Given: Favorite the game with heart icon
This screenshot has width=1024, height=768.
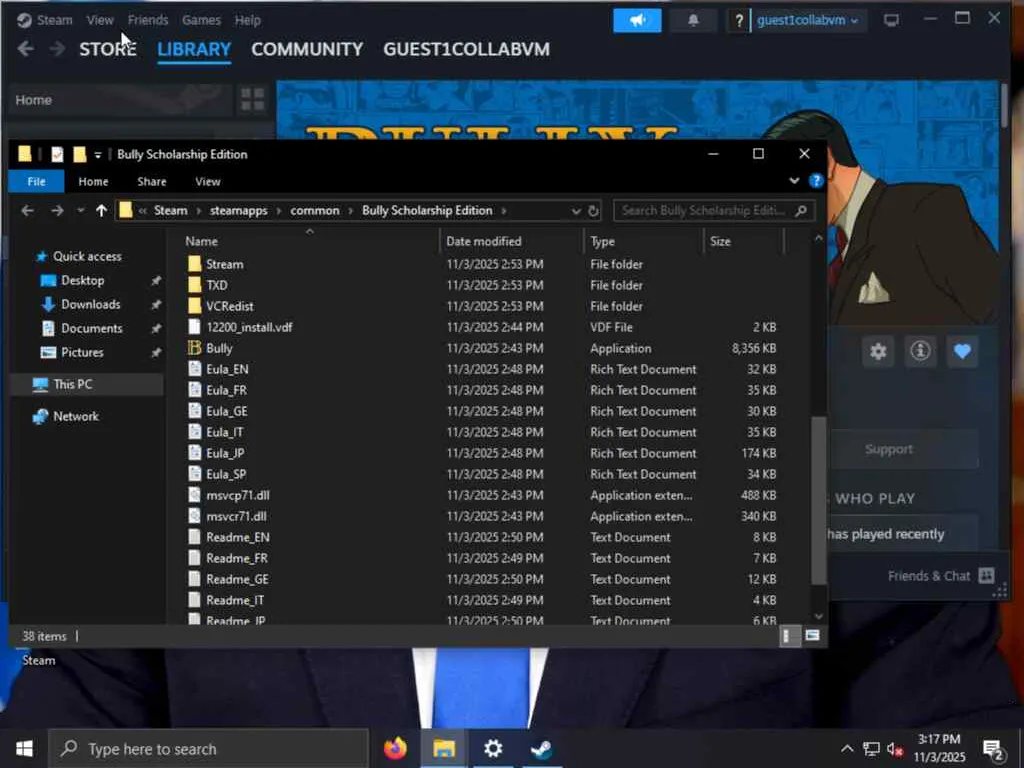Looking at the screenshot, I should 962,351.
